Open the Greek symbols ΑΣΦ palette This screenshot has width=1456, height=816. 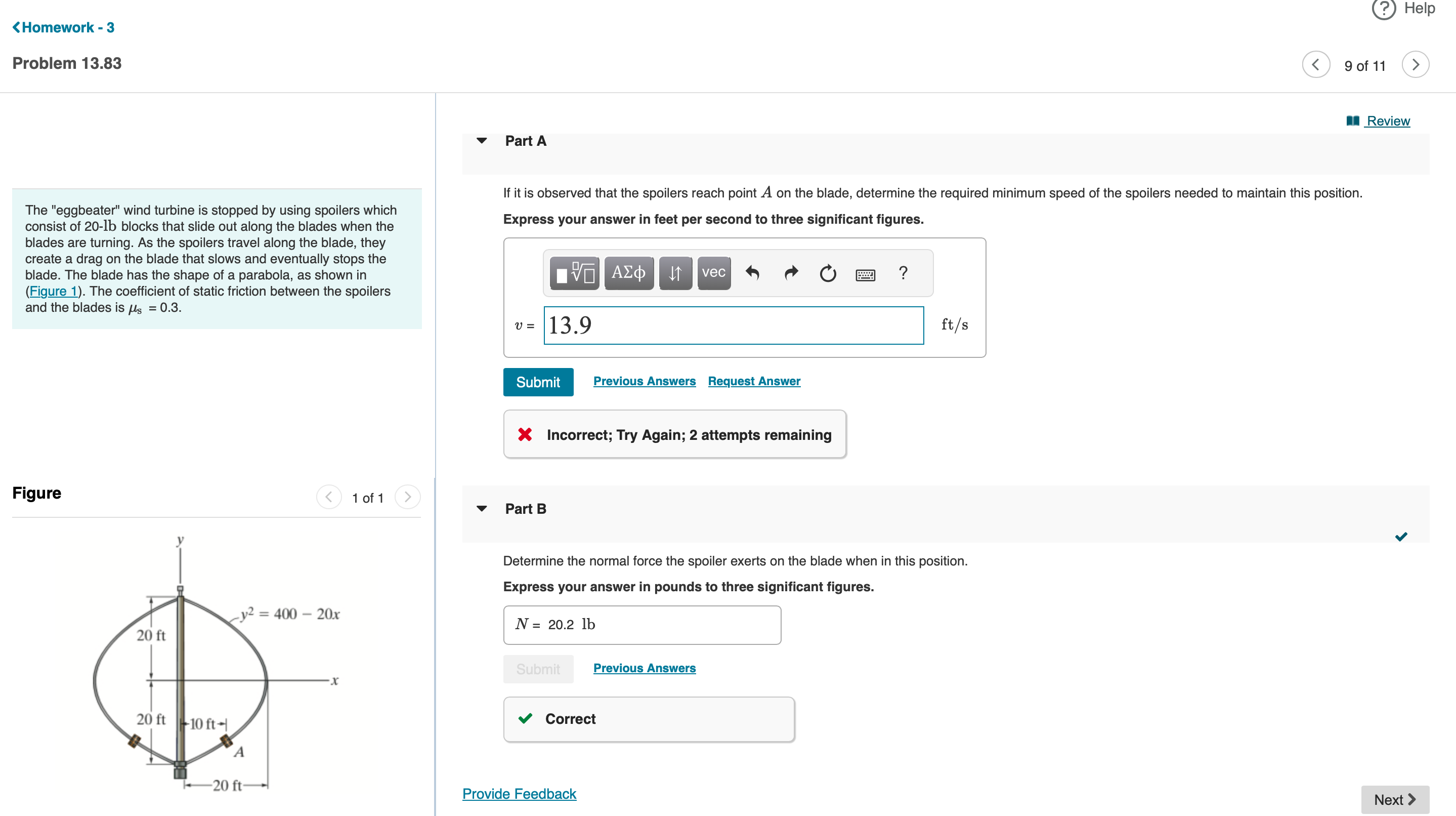[628, 273]
